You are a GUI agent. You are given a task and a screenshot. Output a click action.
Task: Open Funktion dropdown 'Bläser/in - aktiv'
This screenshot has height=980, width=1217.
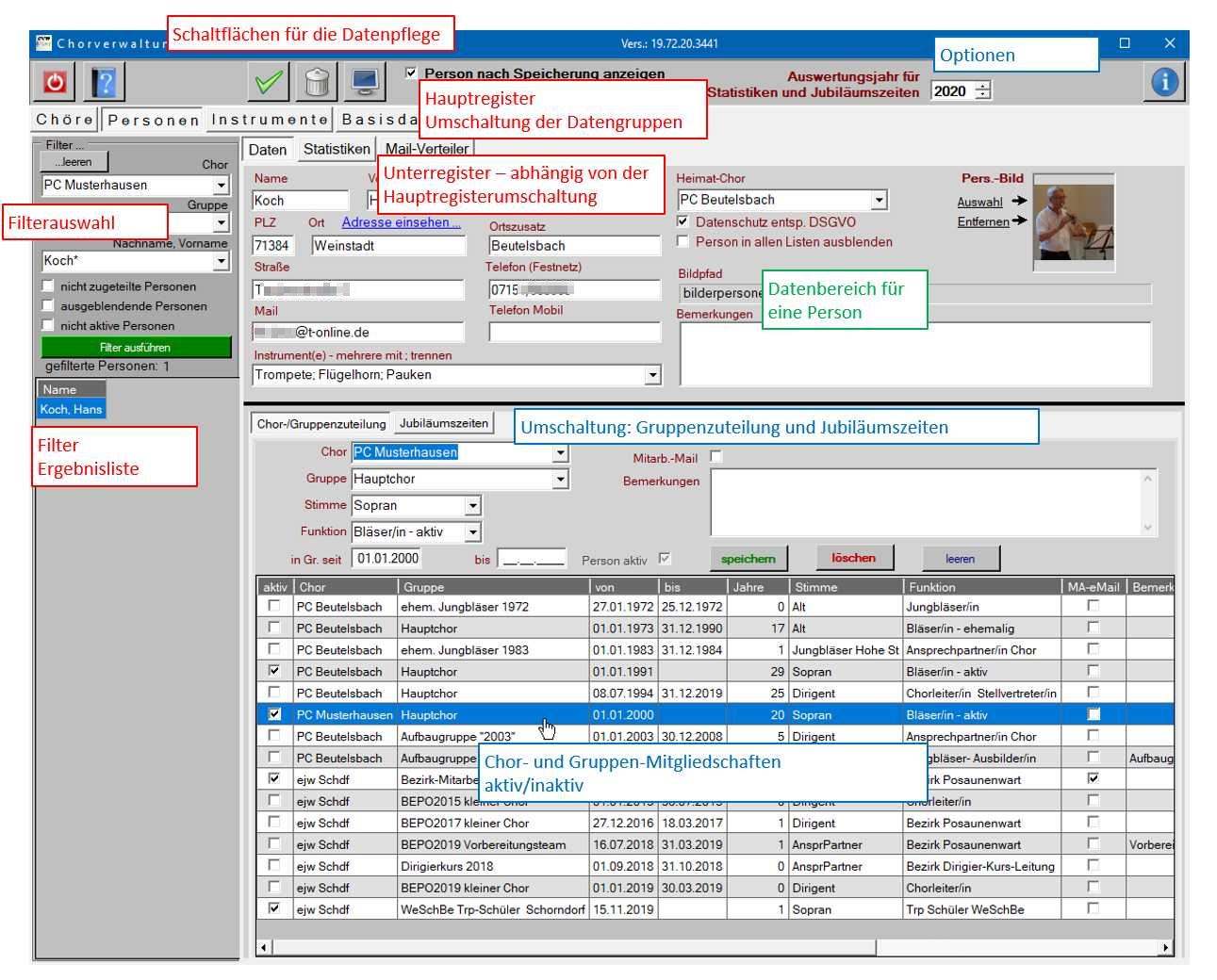point(472,532)
